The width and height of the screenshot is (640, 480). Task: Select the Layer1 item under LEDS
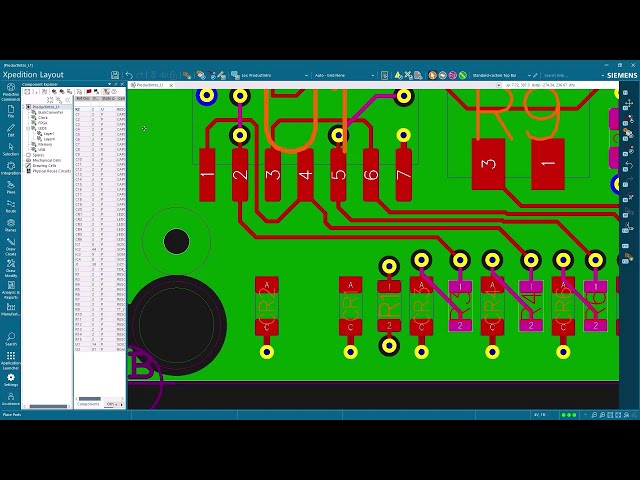[49, 133]
